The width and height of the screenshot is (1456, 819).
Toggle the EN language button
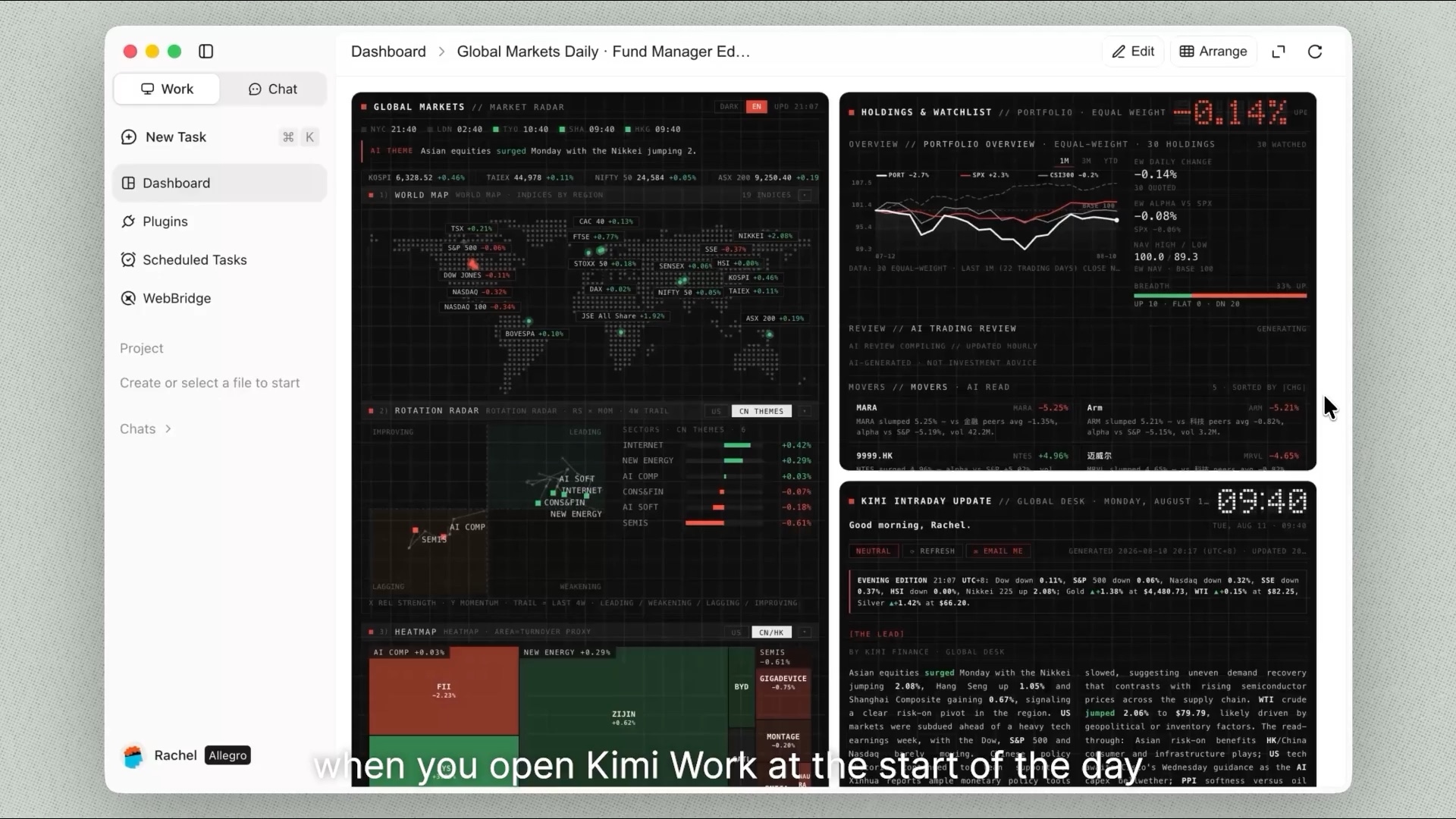(756, 107)
